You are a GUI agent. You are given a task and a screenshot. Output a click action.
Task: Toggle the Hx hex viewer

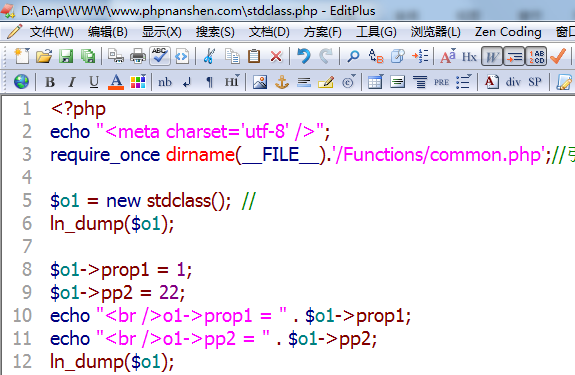click(x=469, y=57)
